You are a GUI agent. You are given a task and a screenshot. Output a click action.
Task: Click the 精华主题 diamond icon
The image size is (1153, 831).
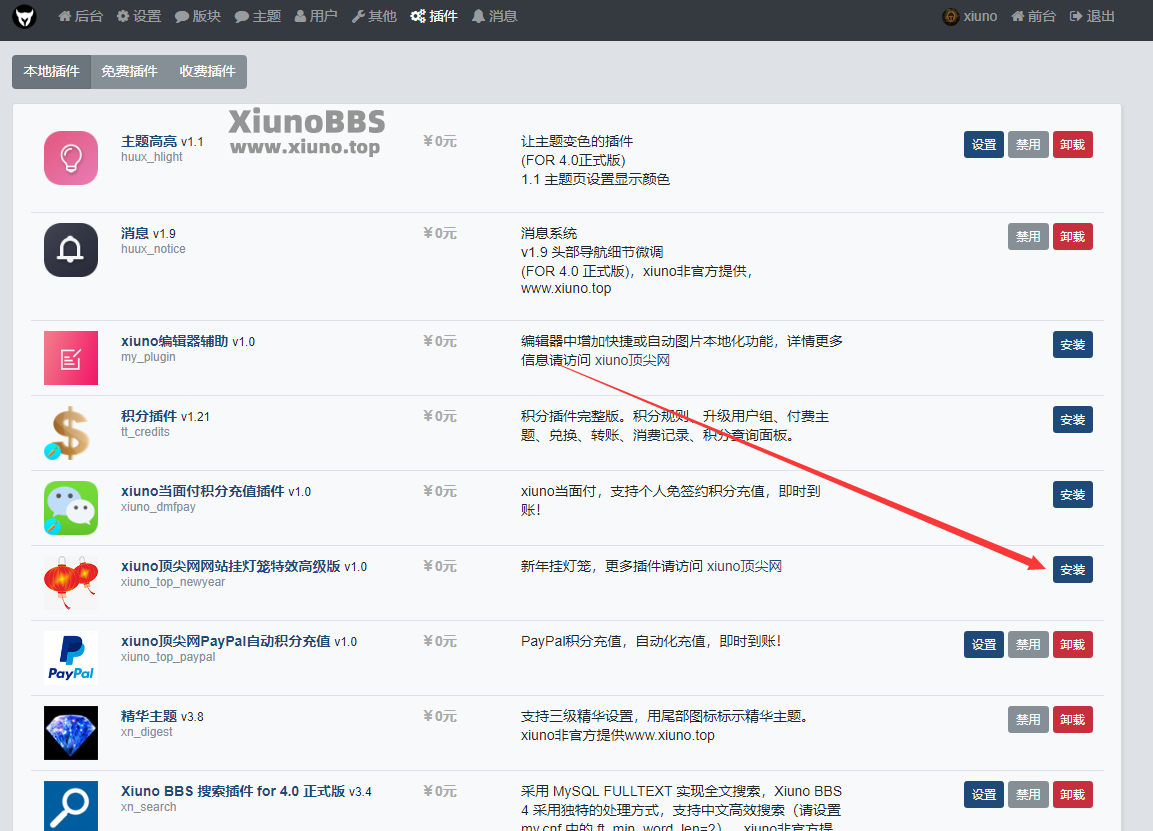[x=71, y=733]
